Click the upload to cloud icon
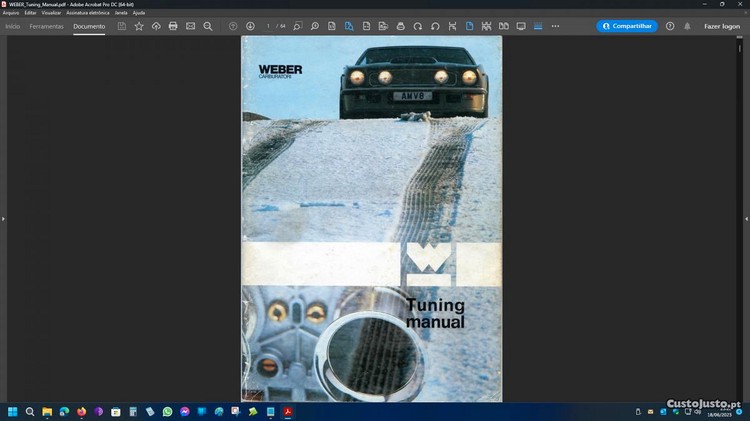The image size is (750, 421). 156,26
